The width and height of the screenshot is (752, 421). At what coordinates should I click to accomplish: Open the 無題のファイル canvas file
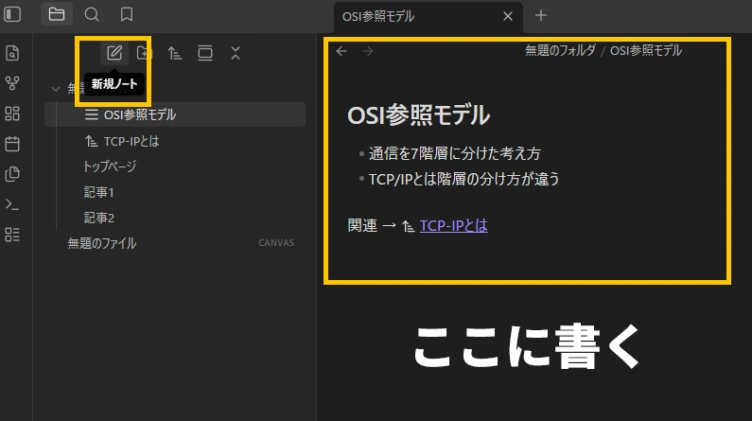(x=102, y=243)
